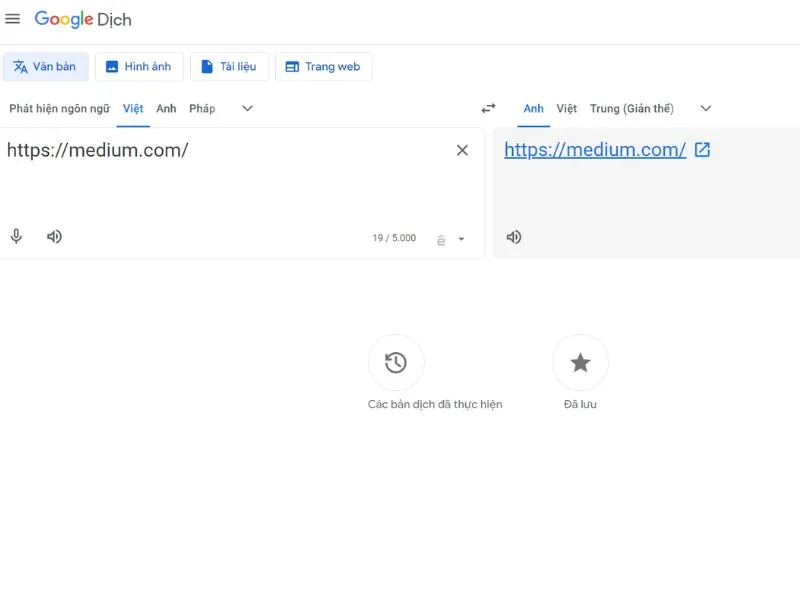Viewport: 800px width, 600px height.
Task: Click the Đã lưu label
Action: [580, 405]
